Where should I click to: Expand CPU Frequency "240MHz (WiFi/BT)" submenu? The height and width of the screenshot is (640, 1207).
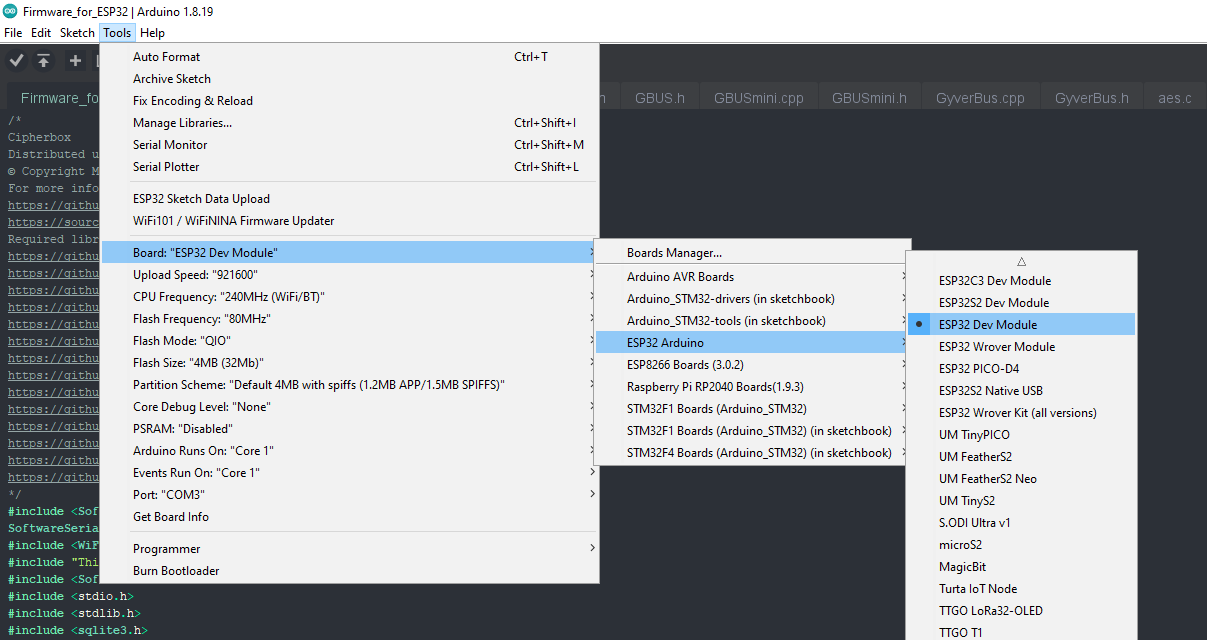pos(350,297)
